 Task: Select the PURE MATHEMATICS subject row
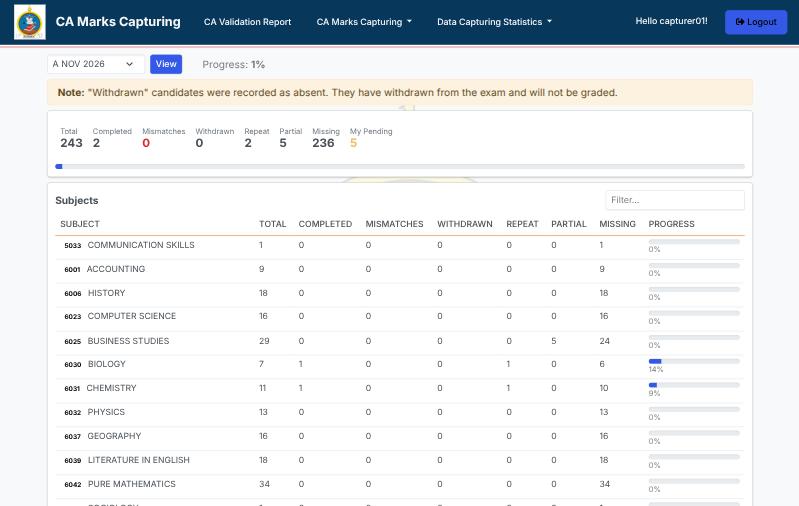pos(400,486)
